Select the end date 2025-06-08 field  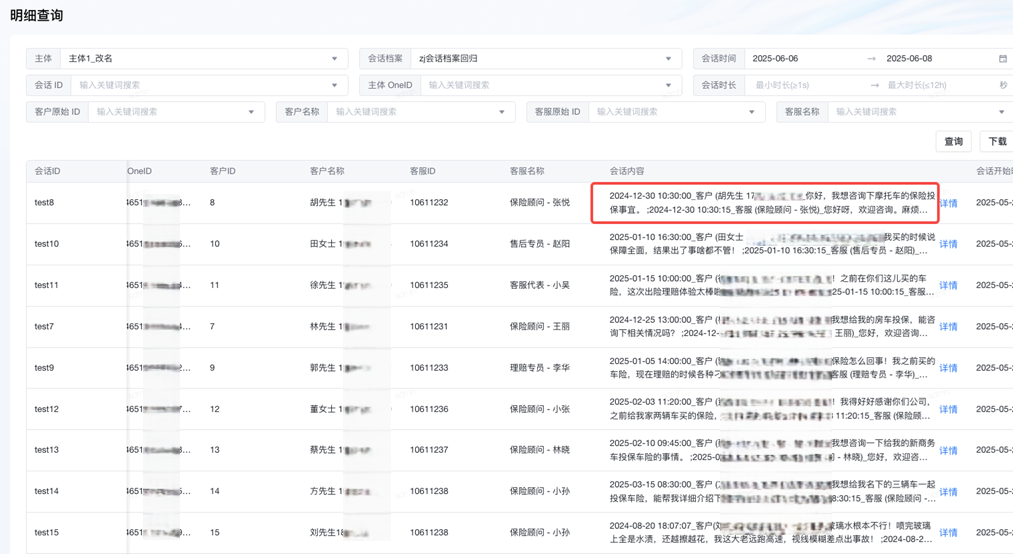click(x=909, y=59)
